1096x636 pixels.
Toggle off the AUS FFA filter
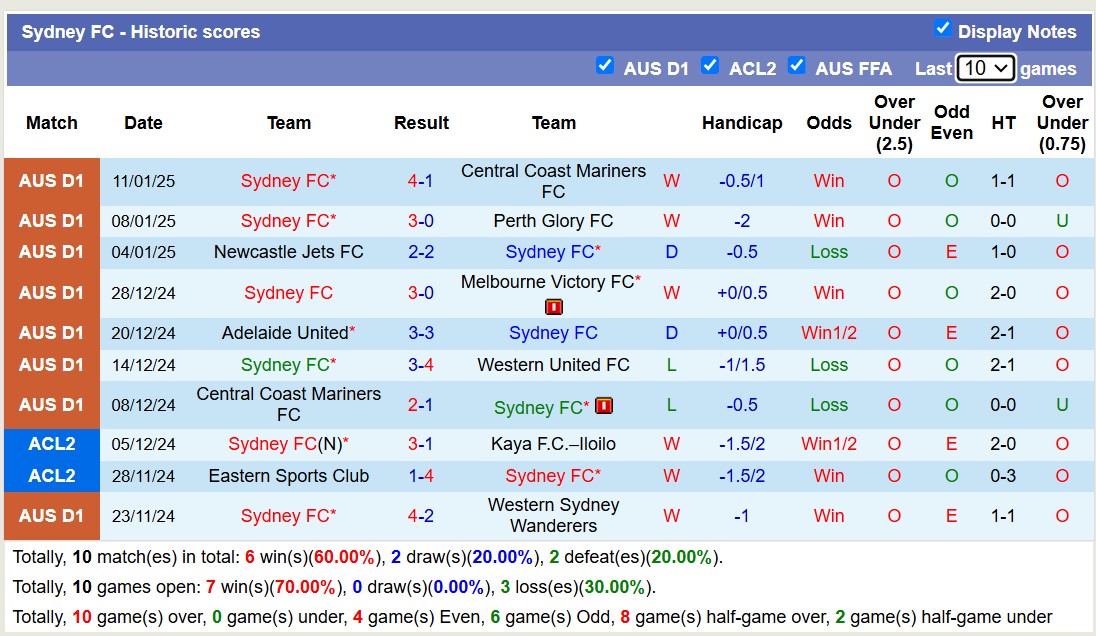tap(797, 65)
